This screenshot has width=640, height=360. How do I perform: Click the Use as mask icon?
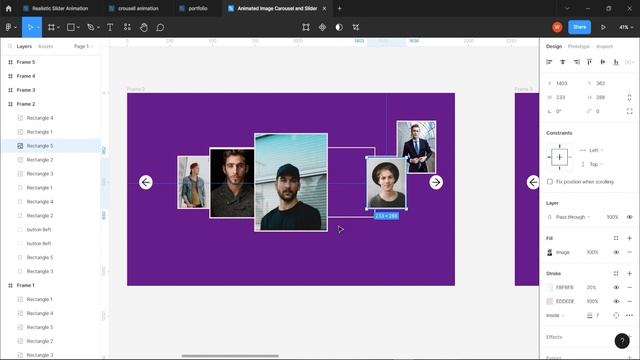(x=339, y=27)
